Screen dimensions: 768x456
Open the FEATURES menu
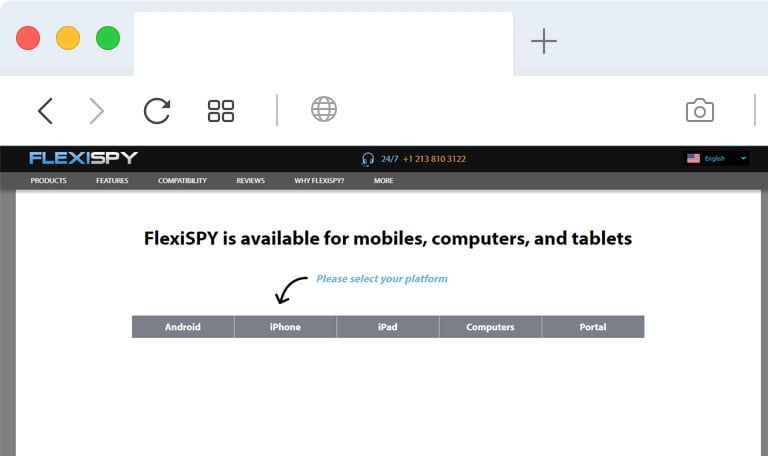pos(112,181)
